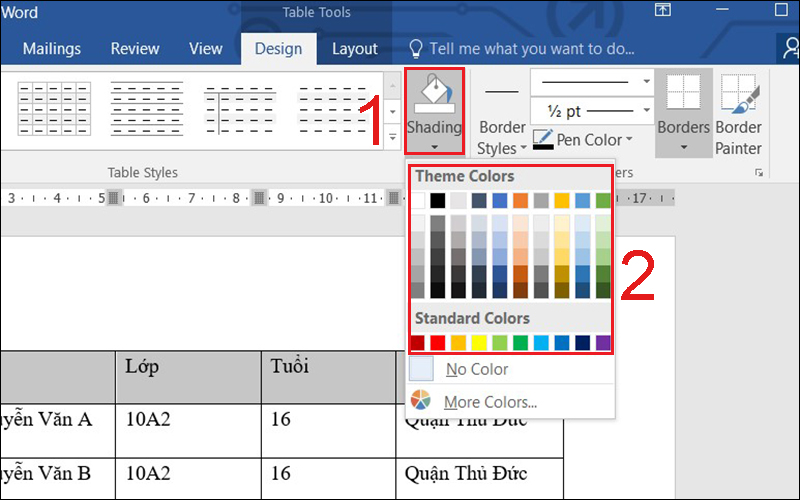800x500 pixels.
Task: Click the More Colors color wheel icon
Action: tap(421, 402)
